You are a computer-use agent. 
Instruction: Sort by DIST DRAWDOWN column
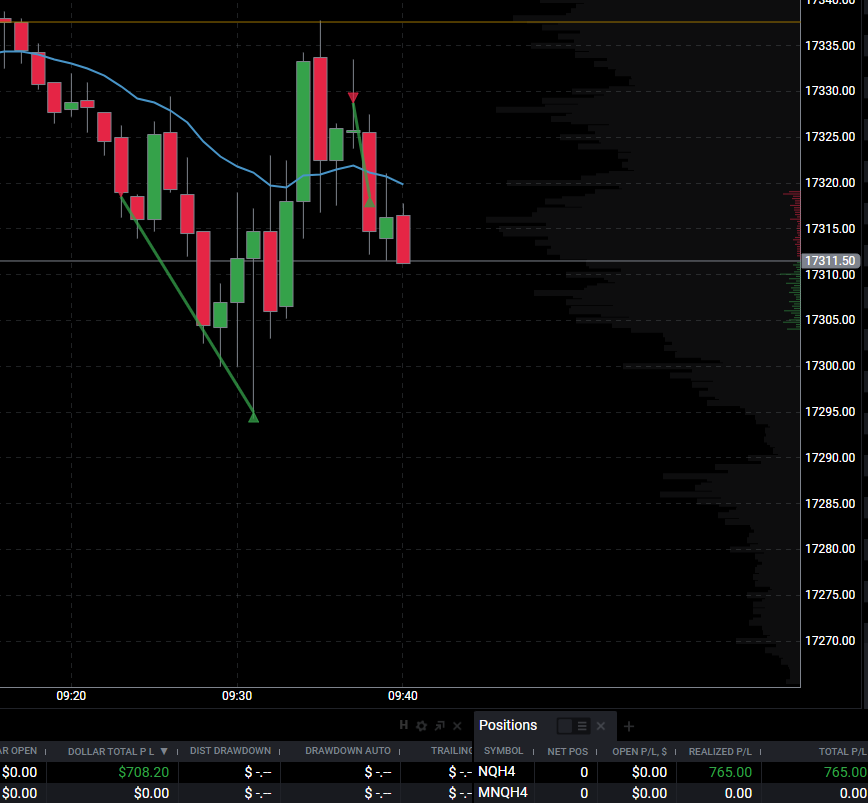[x=230, y=750]
